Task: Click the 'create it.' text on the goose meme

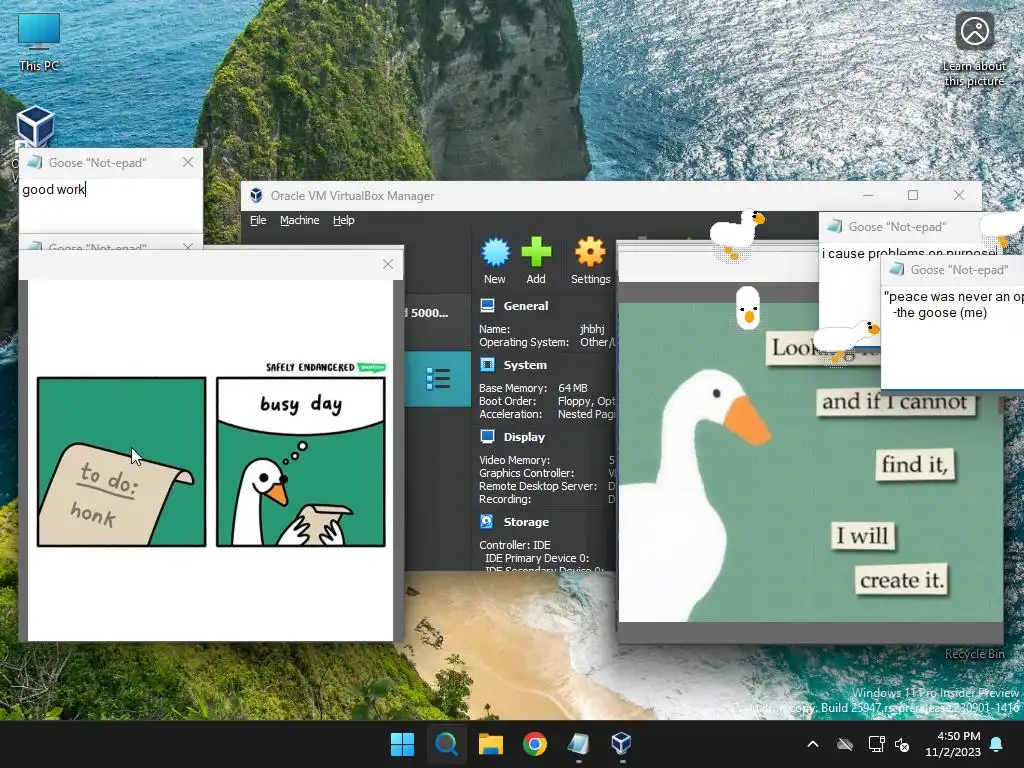Action: 902,580
